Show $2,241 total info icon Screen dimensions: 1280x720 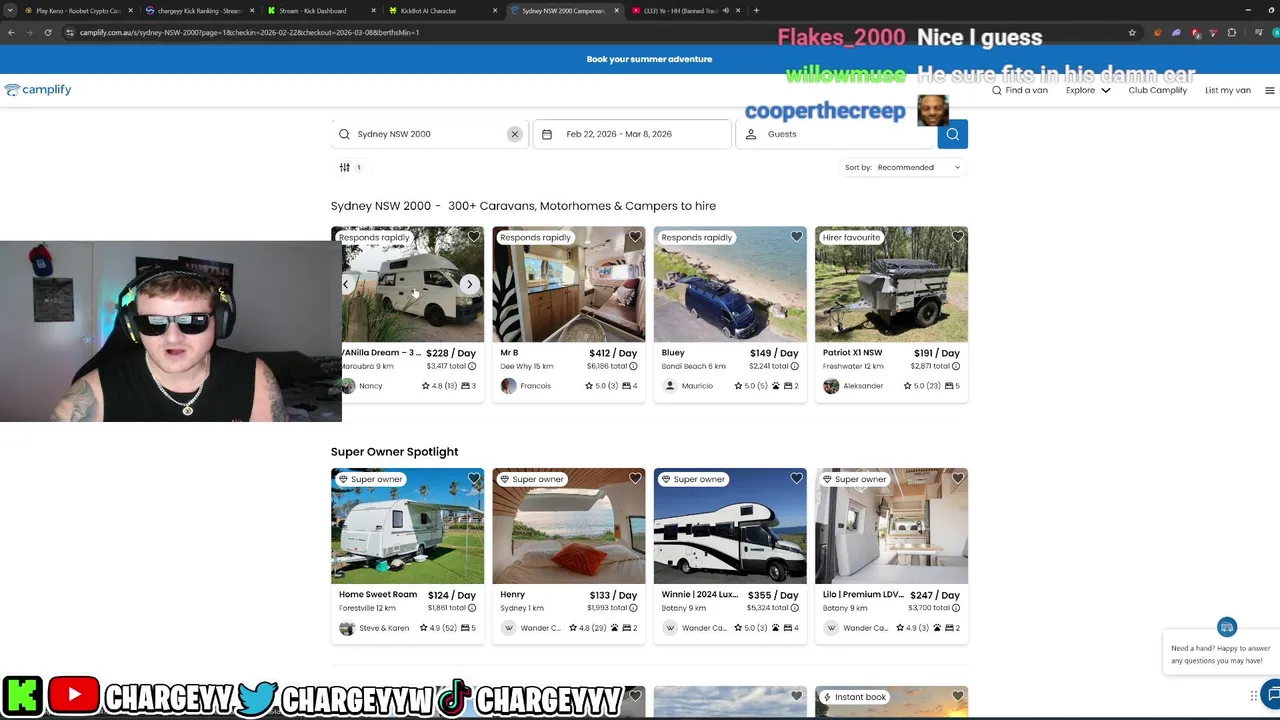pos(795,366)
